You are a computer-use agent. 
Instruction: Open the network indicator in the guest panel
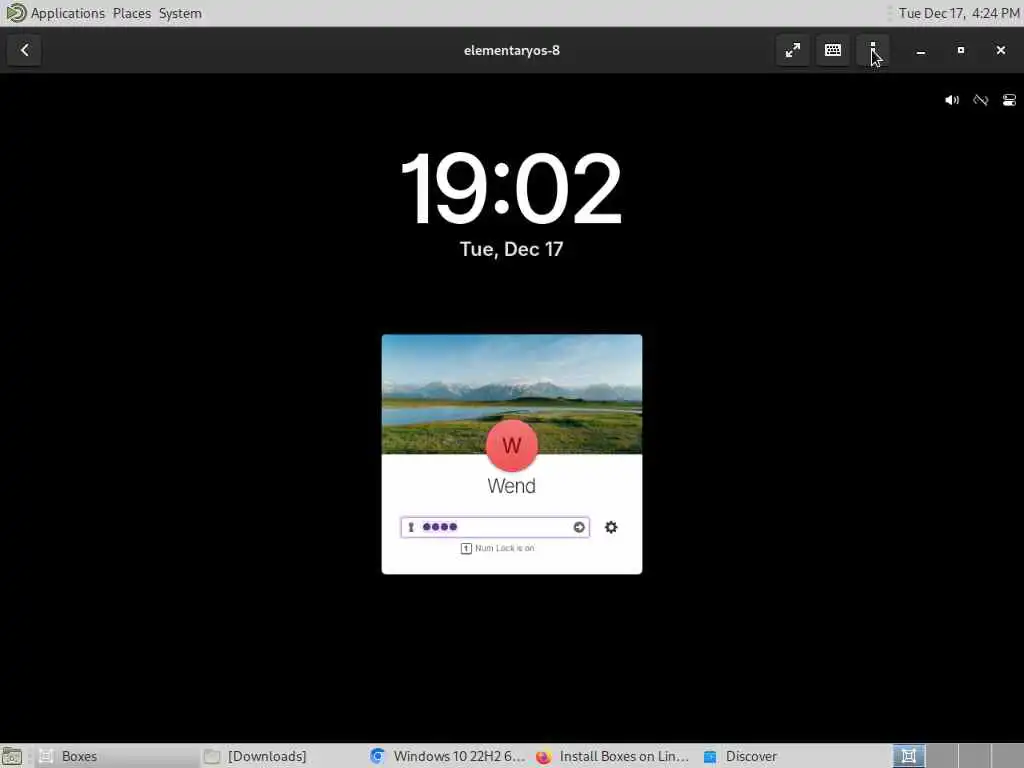click(980, 100)
